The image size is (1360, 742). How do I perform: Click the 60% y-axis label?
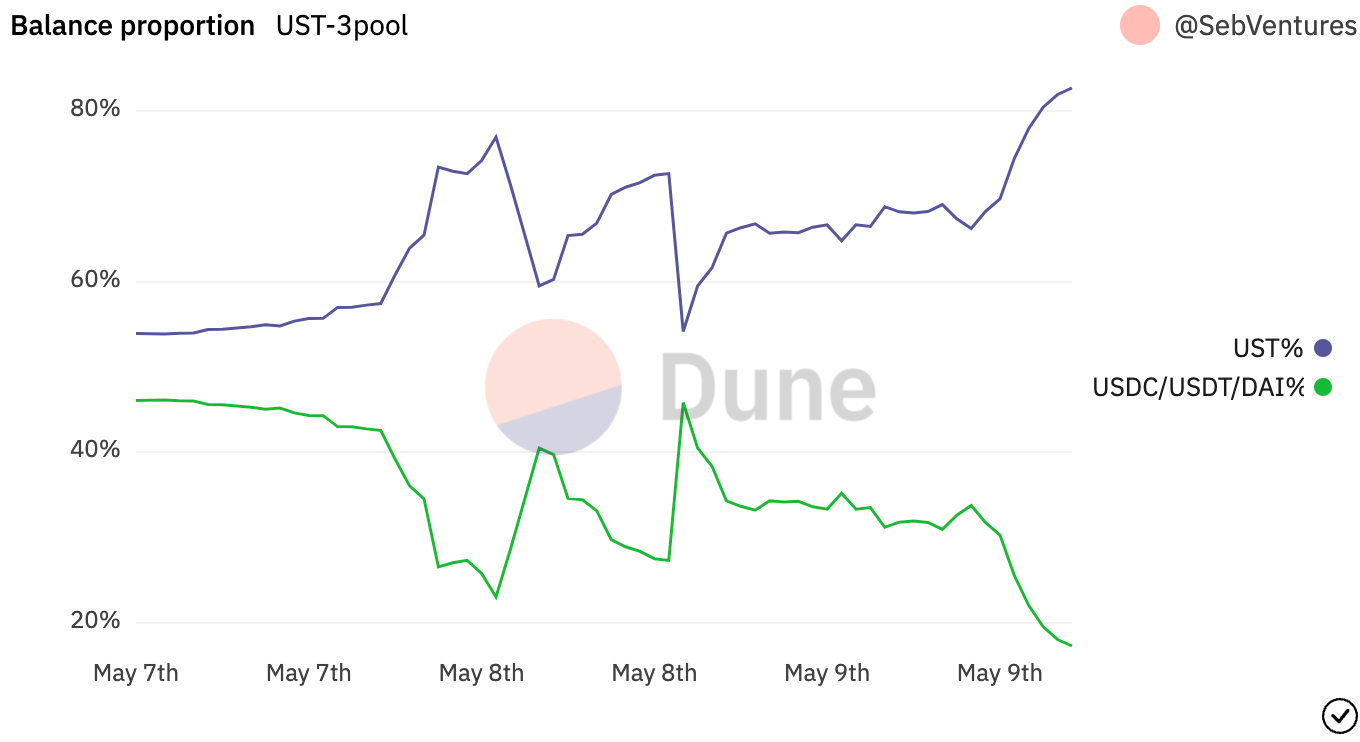pos(95,279)
